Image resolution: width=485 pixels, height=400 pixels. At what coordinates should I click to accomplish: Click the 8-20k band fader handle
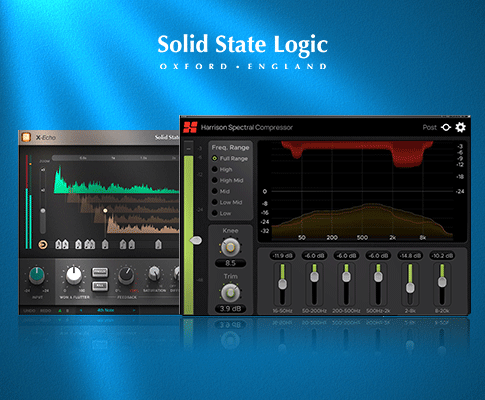(x=442, y=282)
